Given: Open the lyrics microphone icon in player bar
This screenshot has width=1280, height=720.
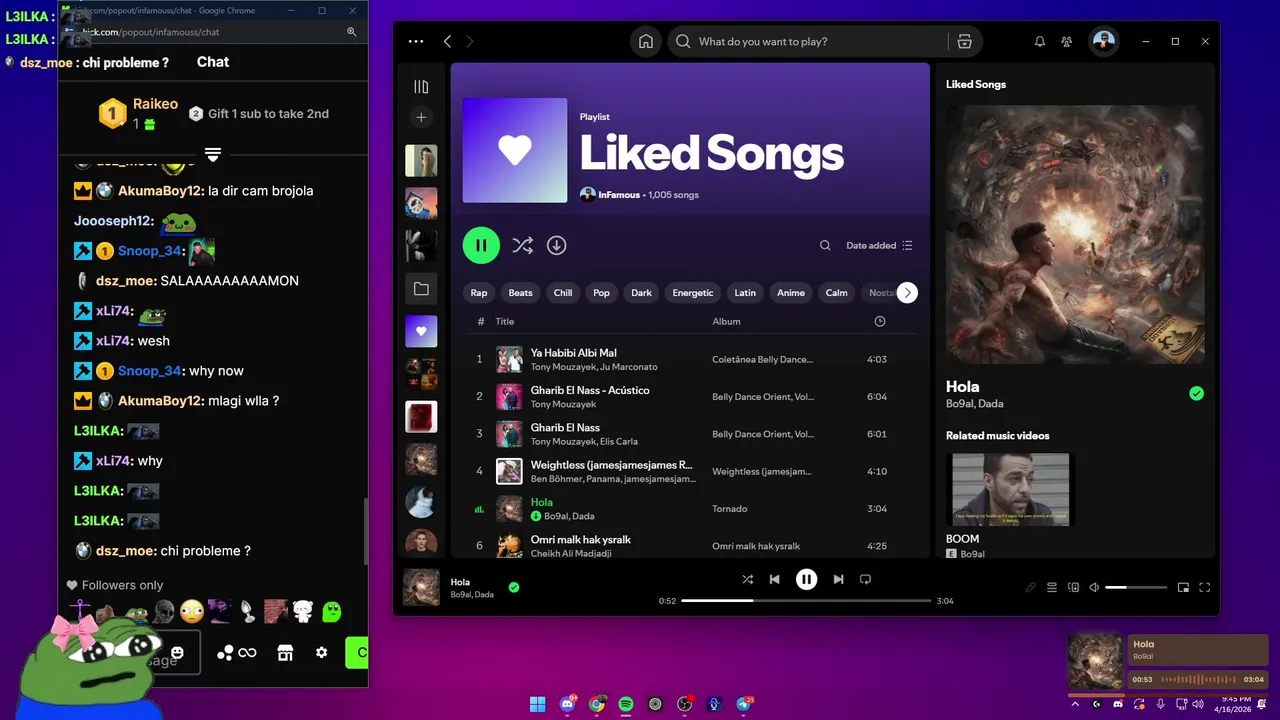Looking at the screenshot, I should [1030, 587].
